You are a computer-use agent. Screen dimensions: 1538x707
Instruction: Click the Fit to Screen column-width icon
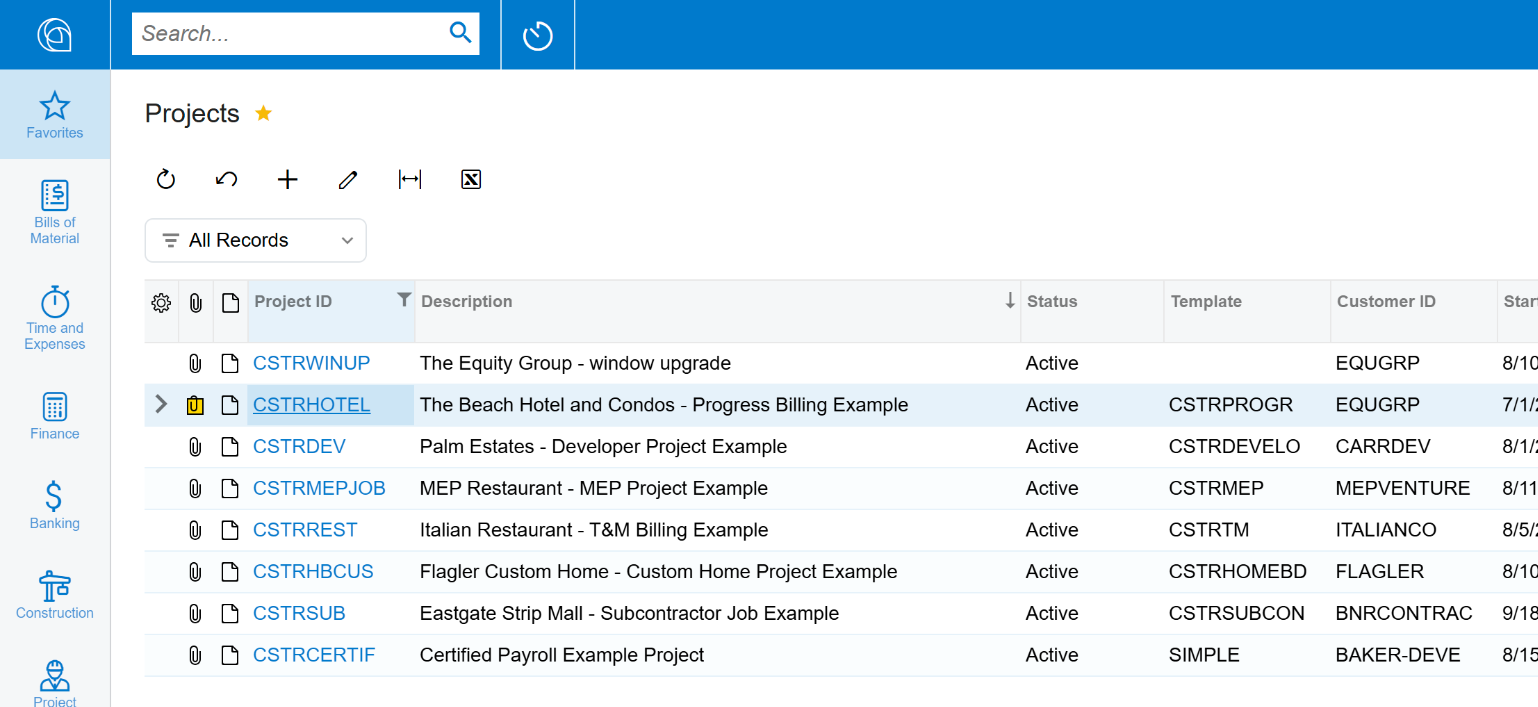[410, 180]
